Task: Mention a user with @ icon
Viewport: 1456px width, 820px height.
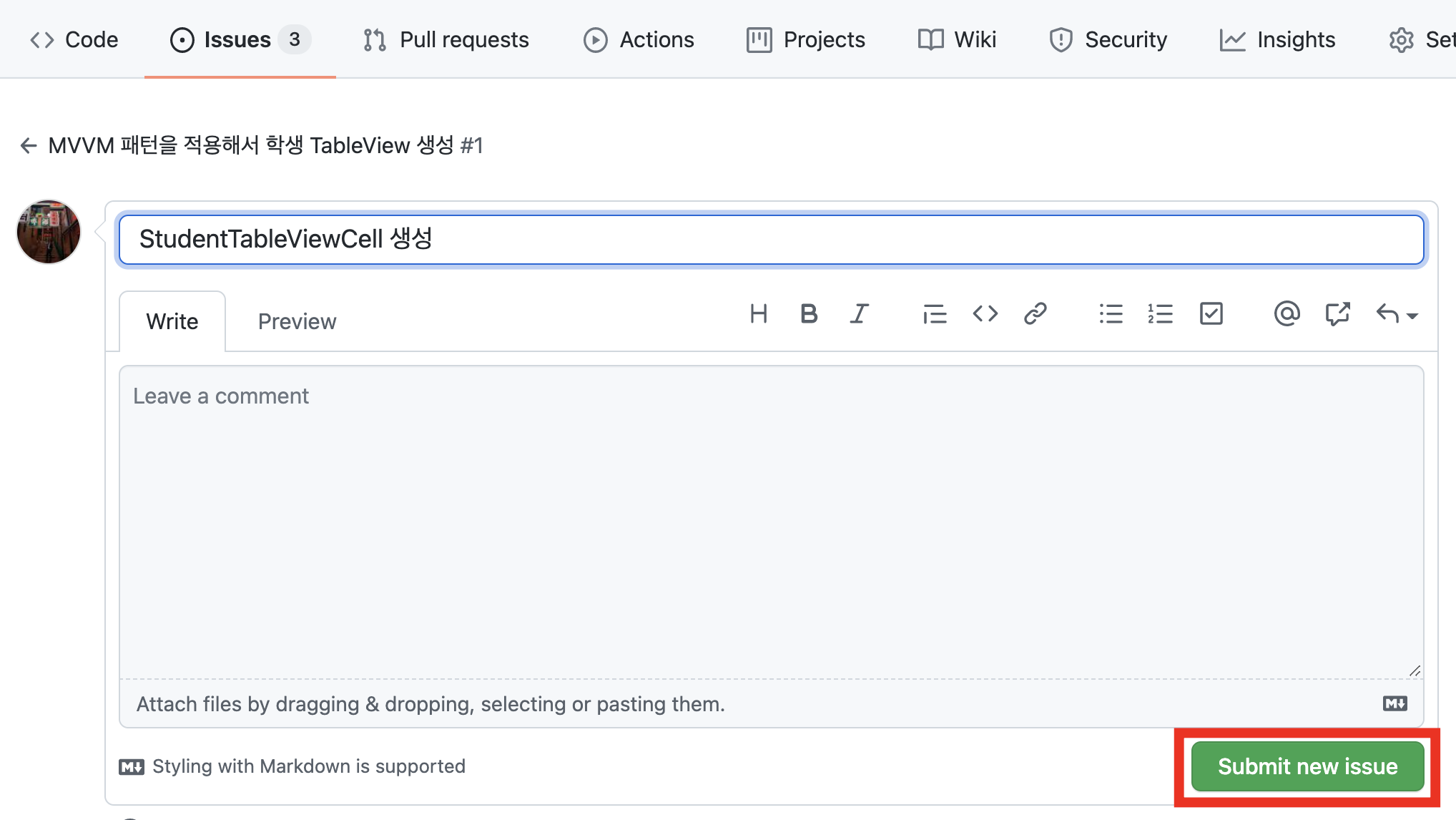Action: coord(1286,314)
